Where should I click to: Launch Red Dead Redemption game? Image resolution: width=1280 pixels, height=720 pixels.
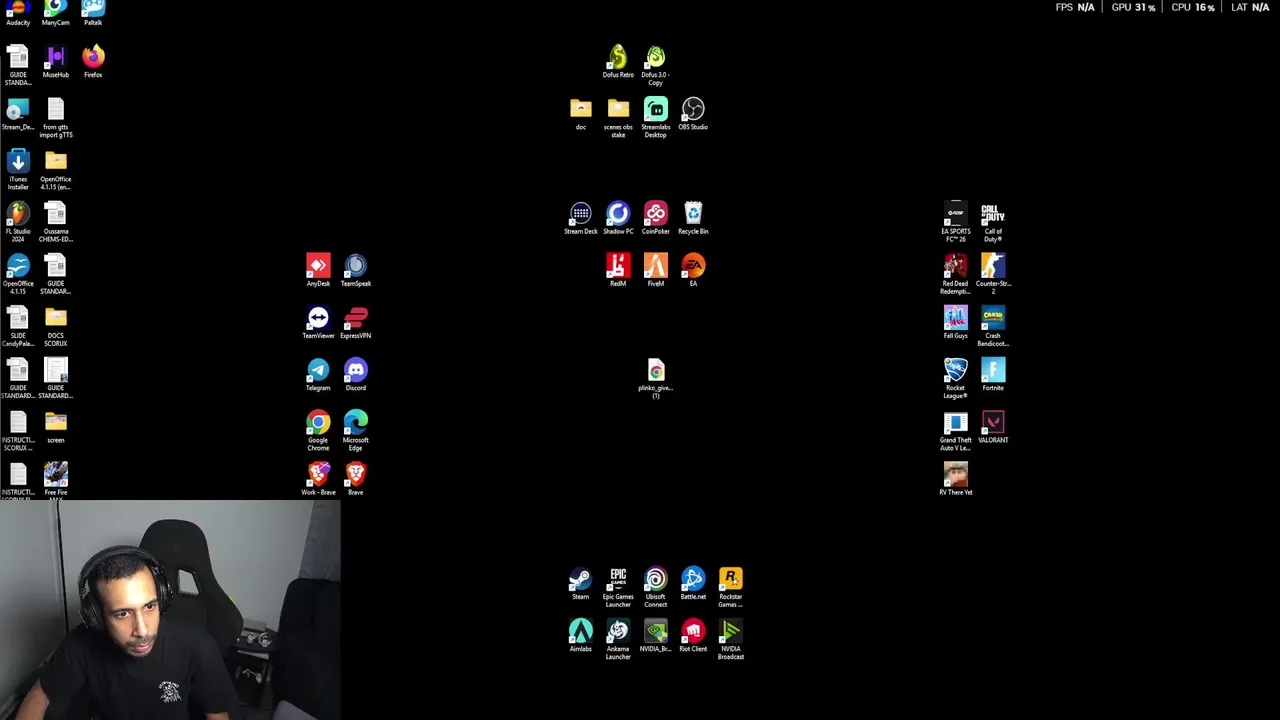[x=955, y=274]
